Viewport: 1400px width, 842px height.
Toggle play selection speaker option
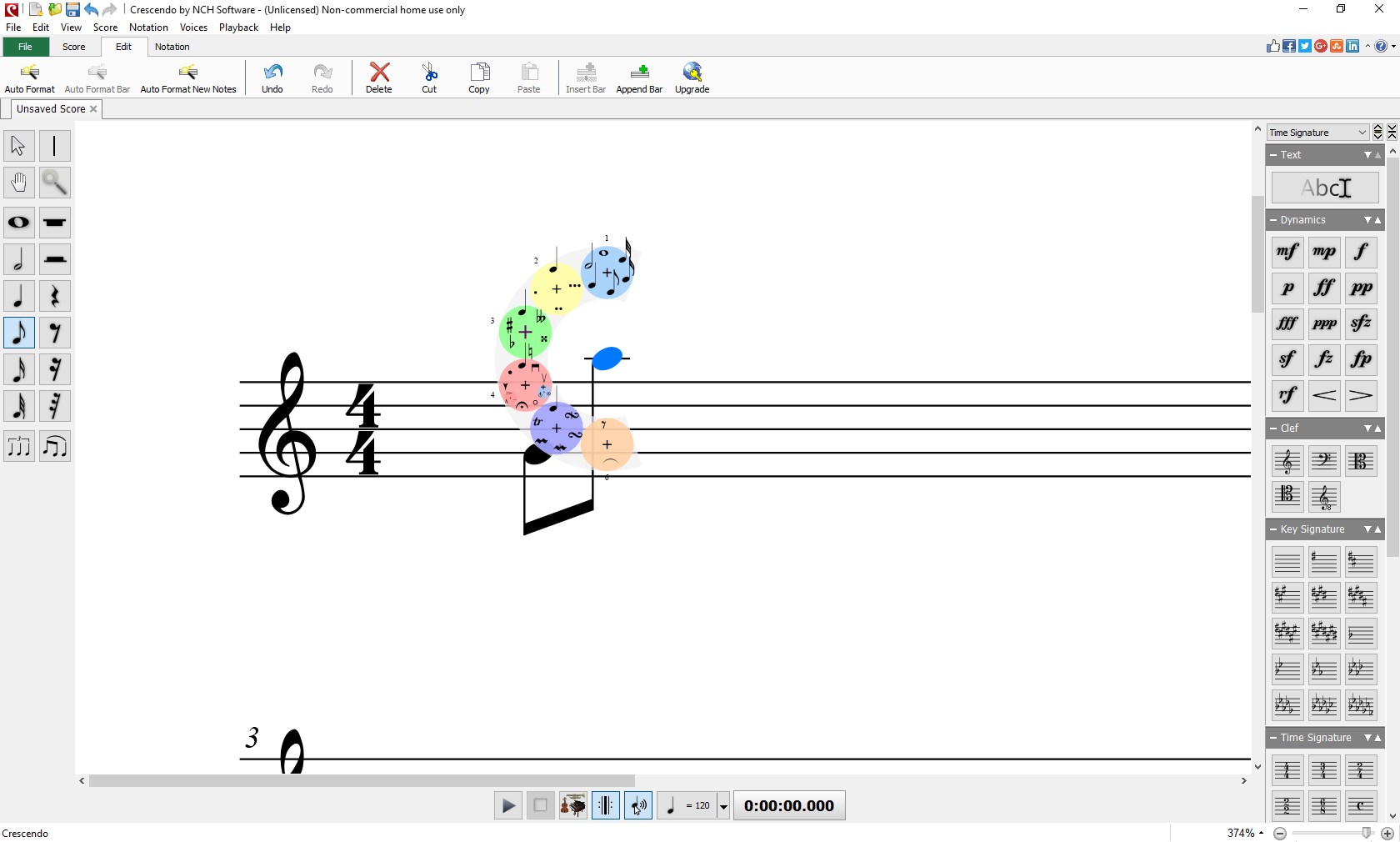637,805
